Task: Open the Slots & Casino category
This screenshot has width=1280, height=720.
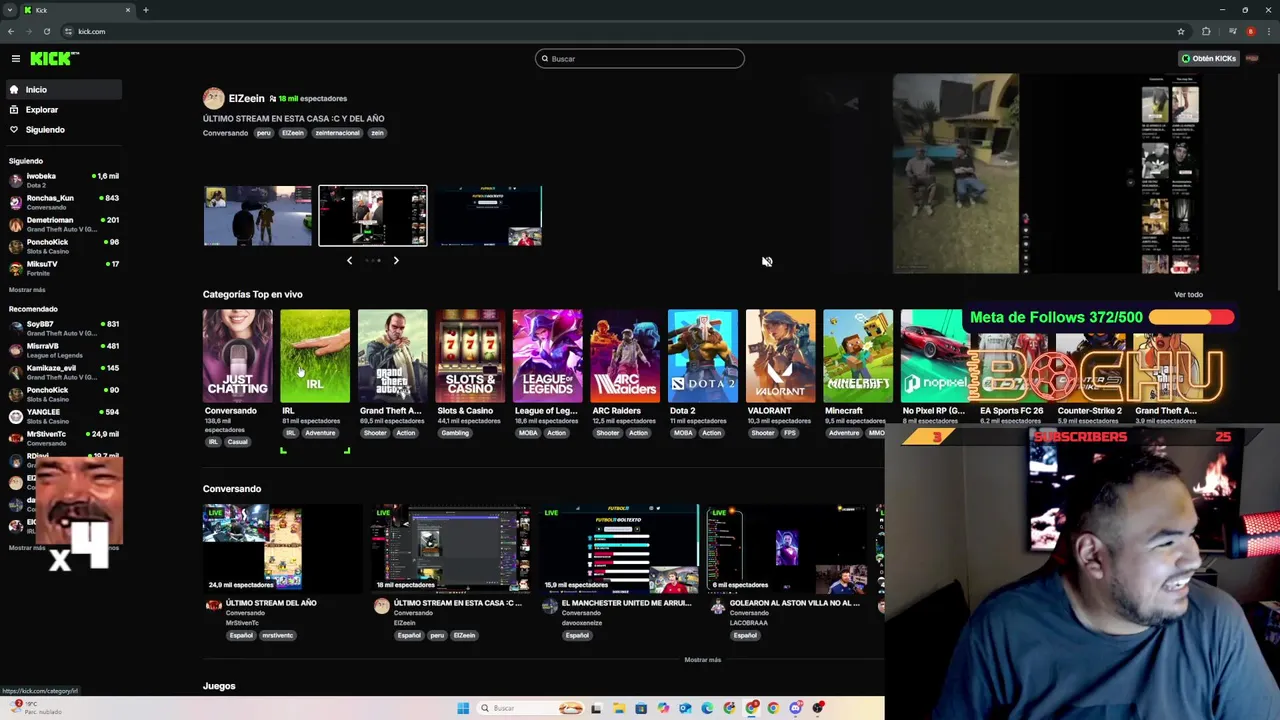Action: tap(470, 356)
